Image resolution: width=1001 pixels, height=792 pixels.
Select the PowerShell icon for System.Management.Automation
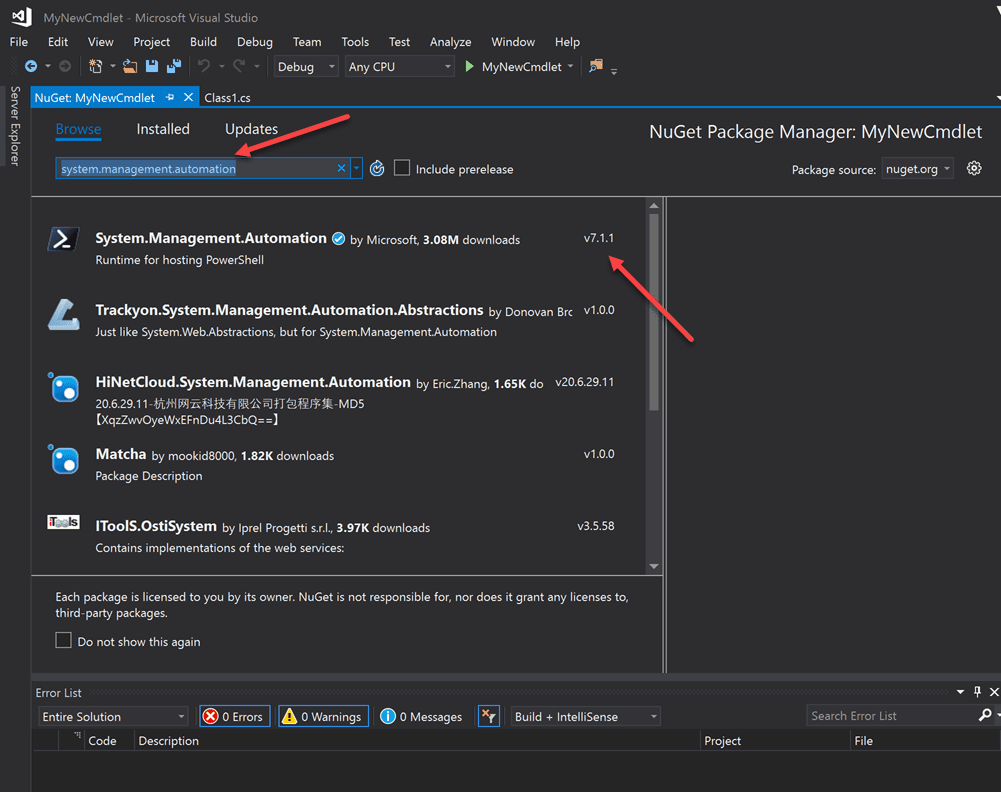click(x=63, y=239)
